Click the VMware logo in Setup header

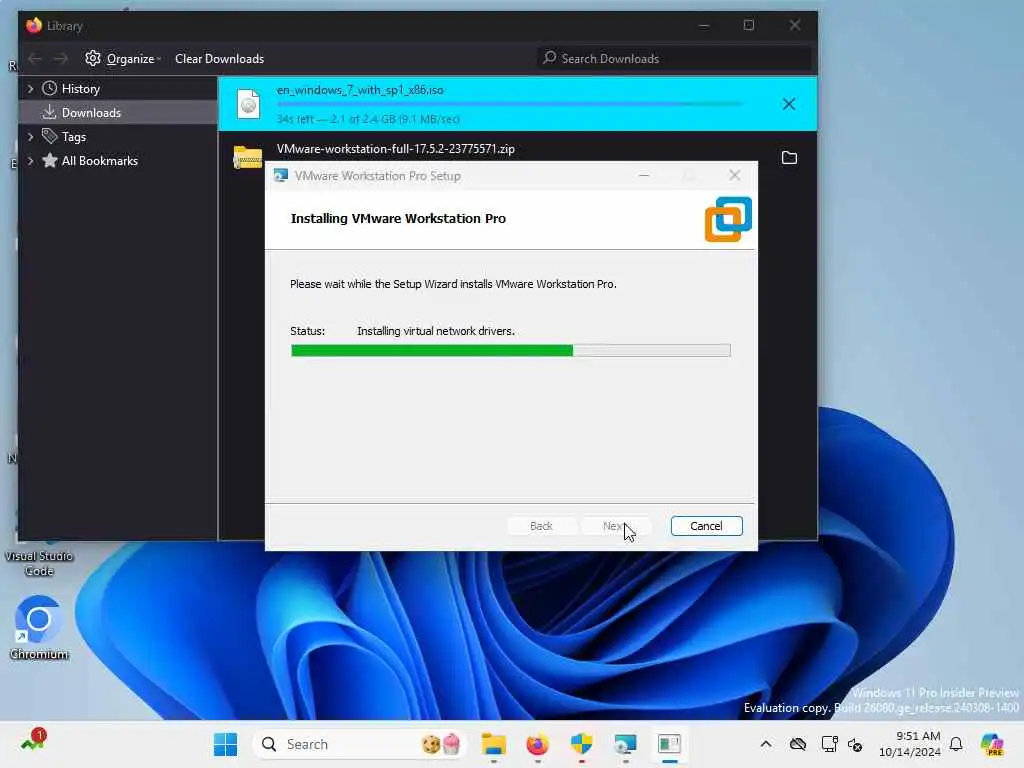(x=728, y=219)
